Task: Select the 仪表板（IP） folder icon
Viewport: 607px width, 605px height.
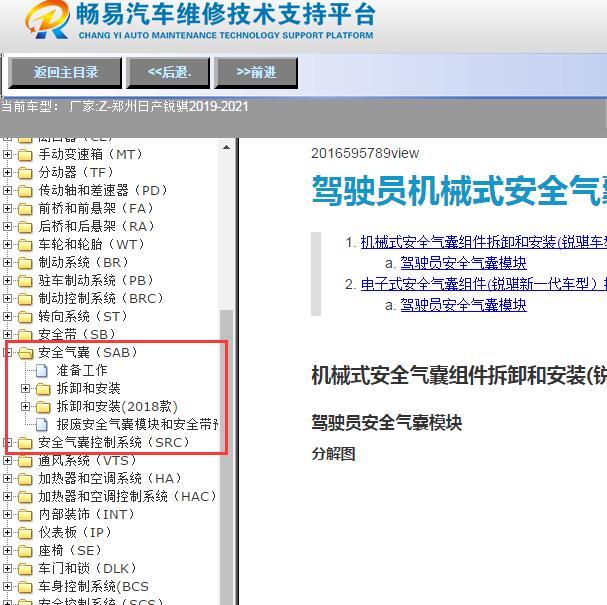Action: 25,533
